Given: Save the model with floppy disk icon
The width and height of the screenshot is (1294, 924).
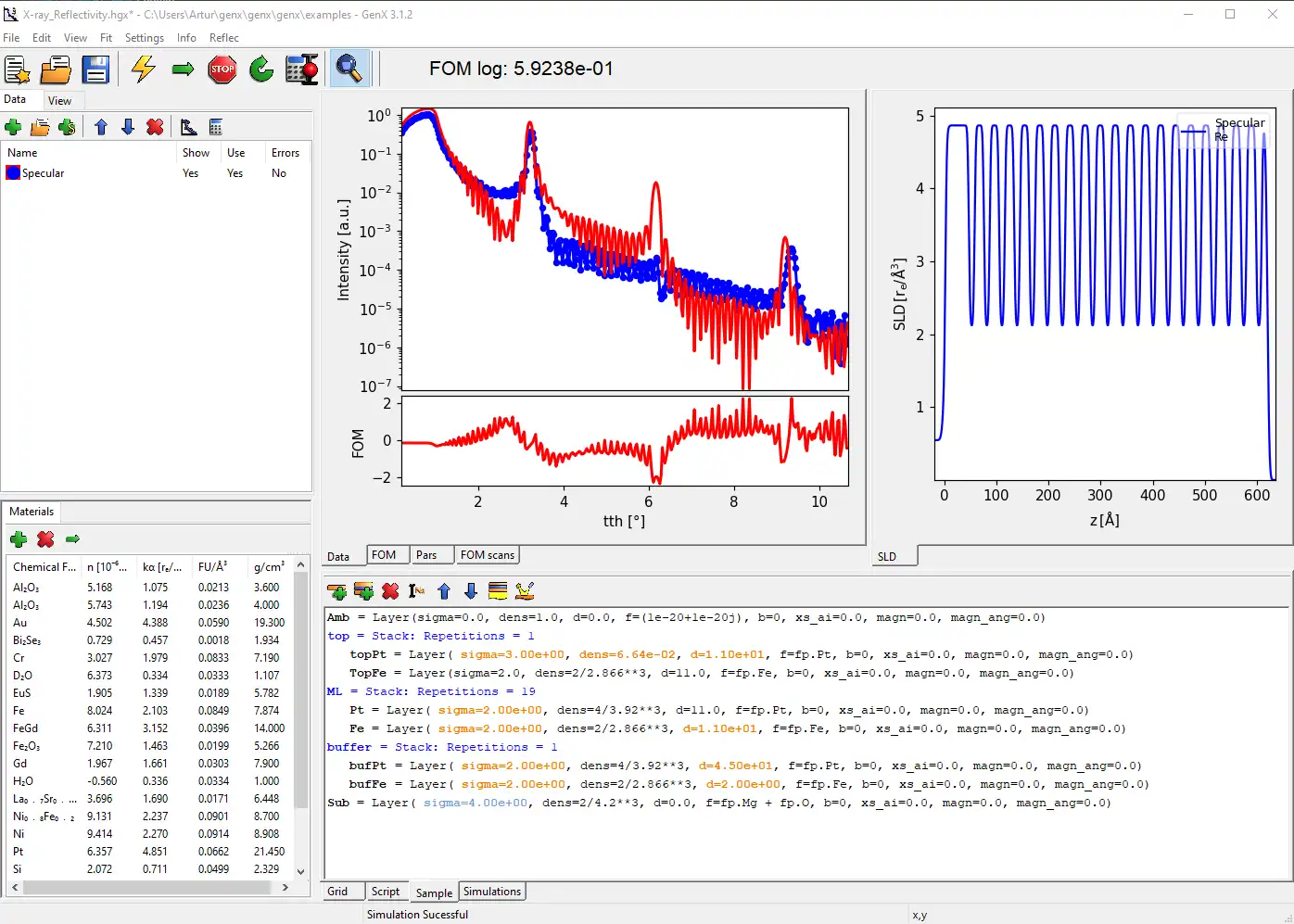Looking at the screenshot, I should (x=95, y=70).
